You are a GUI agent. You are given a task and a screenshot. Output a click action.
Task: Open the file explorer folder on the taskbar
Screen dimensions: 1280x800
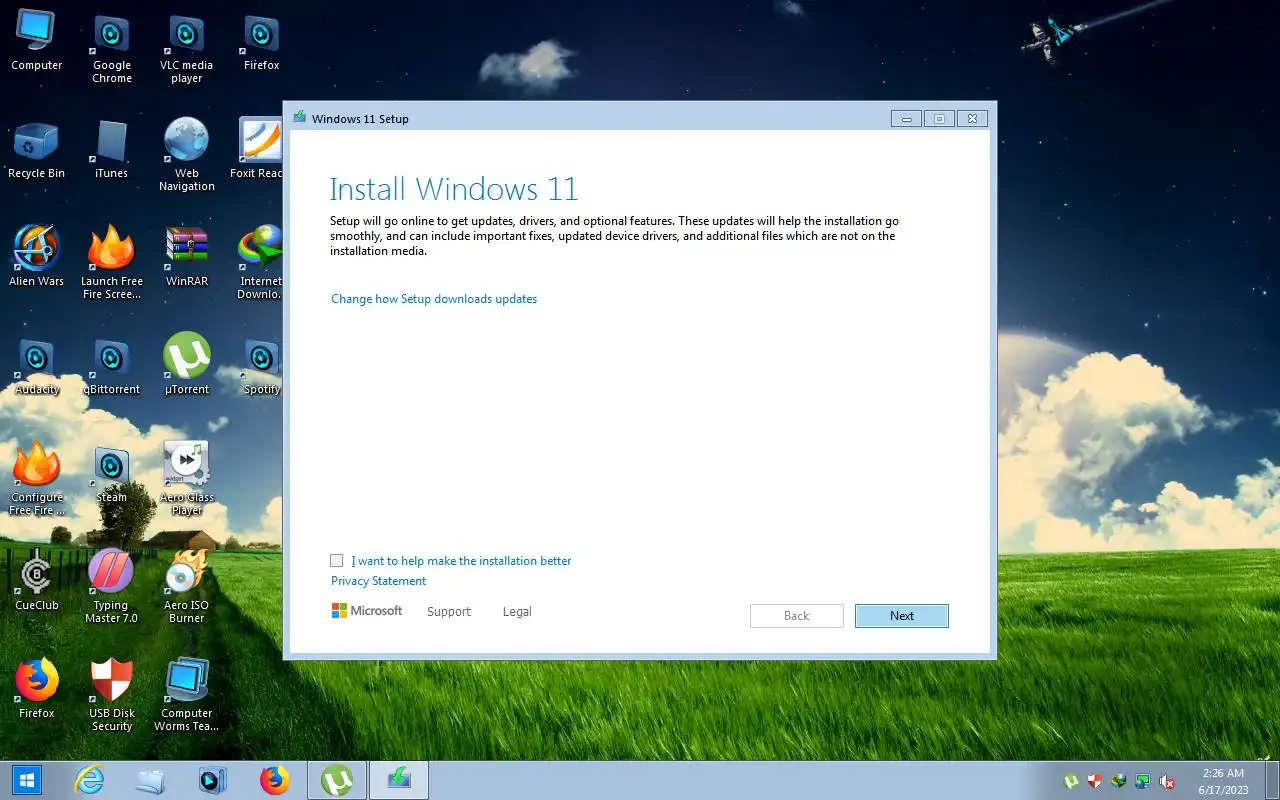click(151, 780)
